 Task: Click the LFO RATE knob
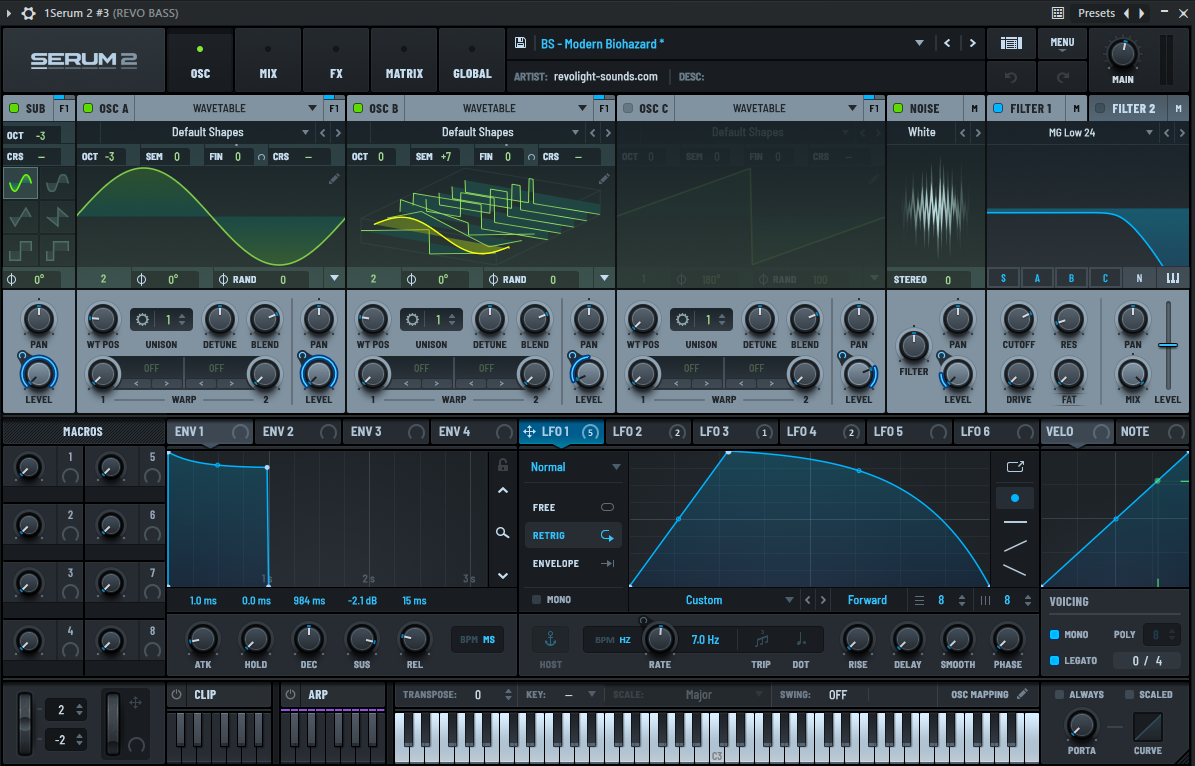659,639
